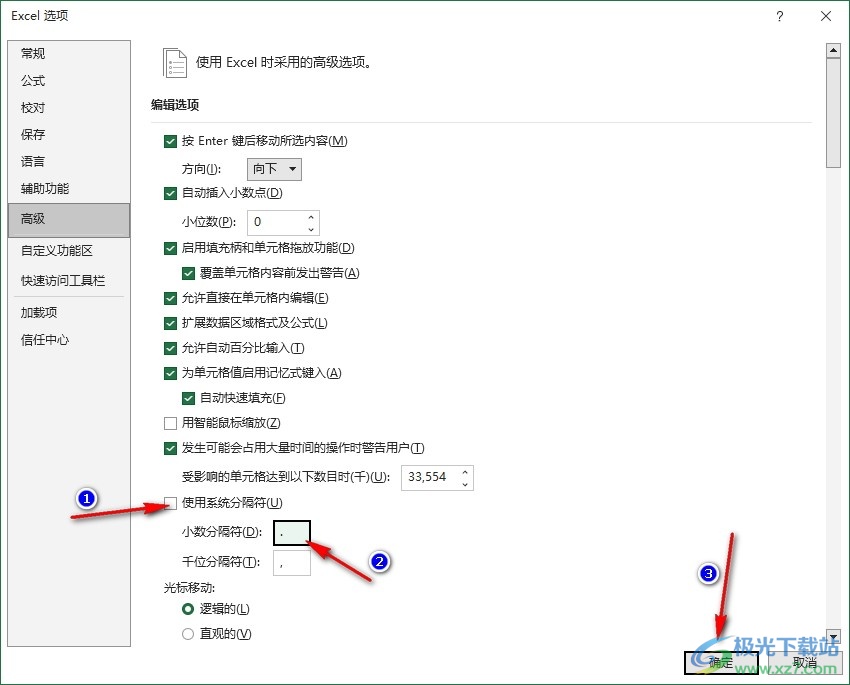Screen dimensions: 850x685
Task: Go to the 保存 options page
Action: coord(69,134)
